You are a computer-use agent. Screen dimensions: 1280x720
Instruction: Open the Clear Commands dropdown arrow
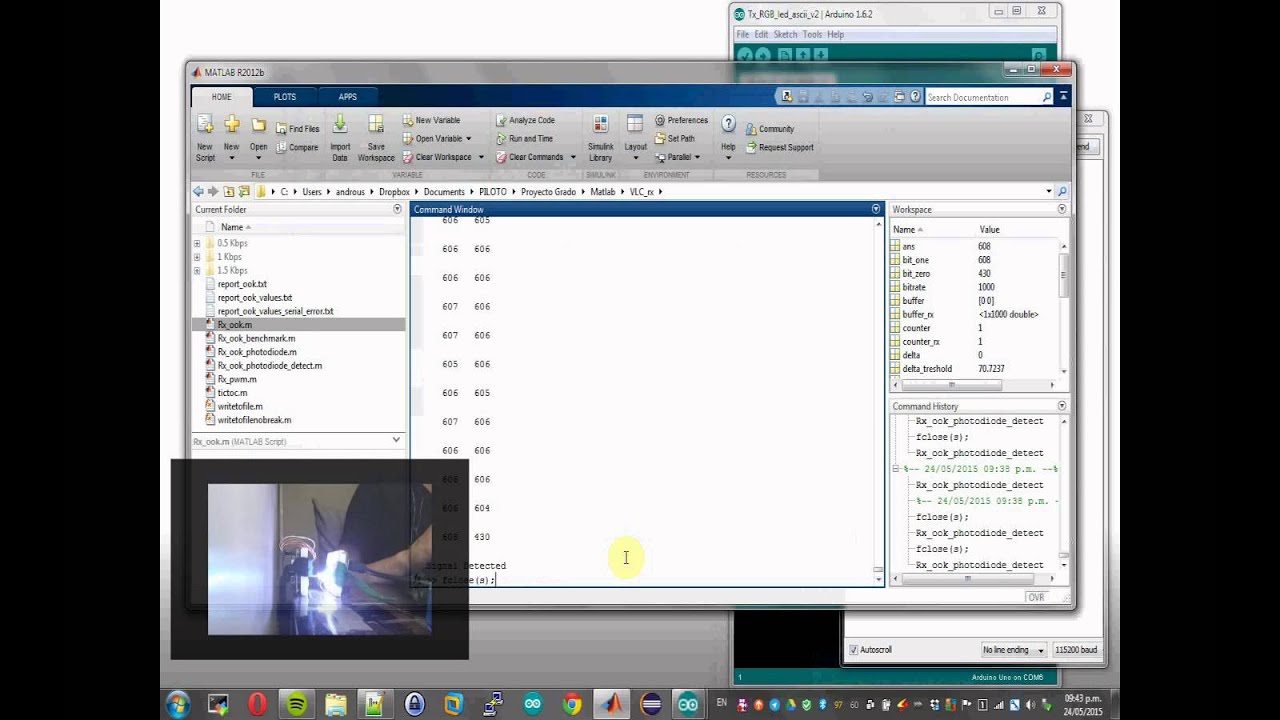pos(572,157)
